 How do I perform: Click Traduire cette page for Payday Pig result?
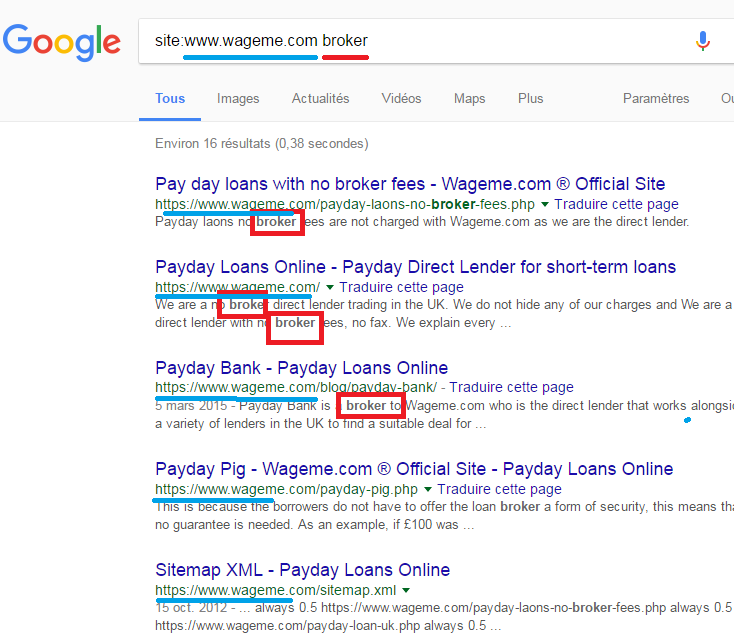point(499,489)
